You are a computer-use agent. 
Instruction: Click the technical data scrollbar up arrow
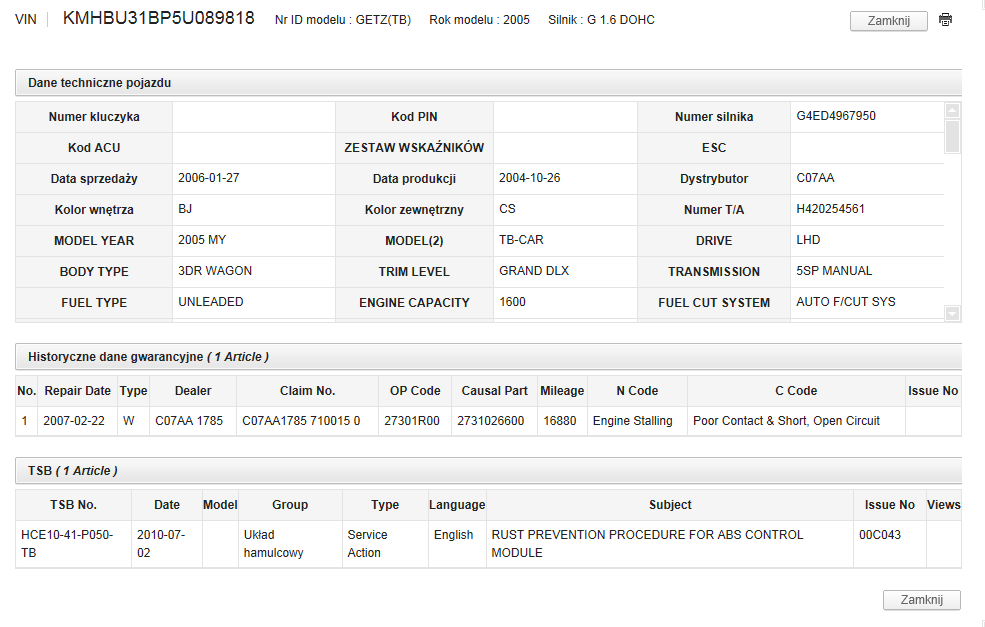click(x=952, y=111)
